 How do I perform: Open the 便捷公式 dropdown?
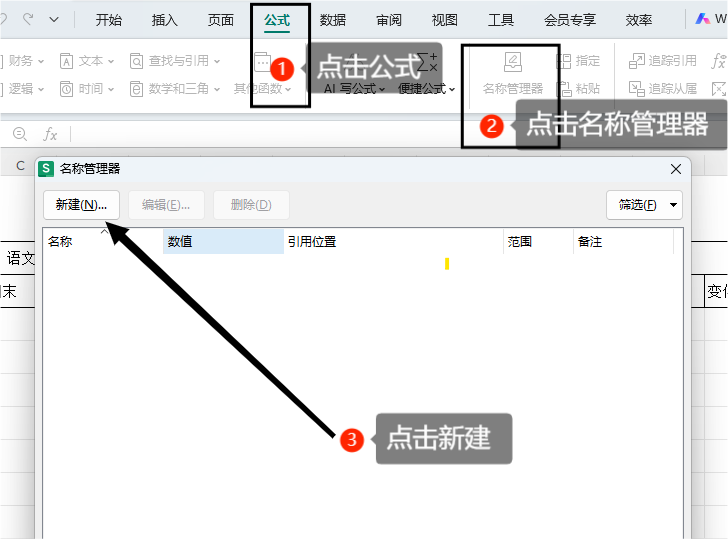[426, 88]
